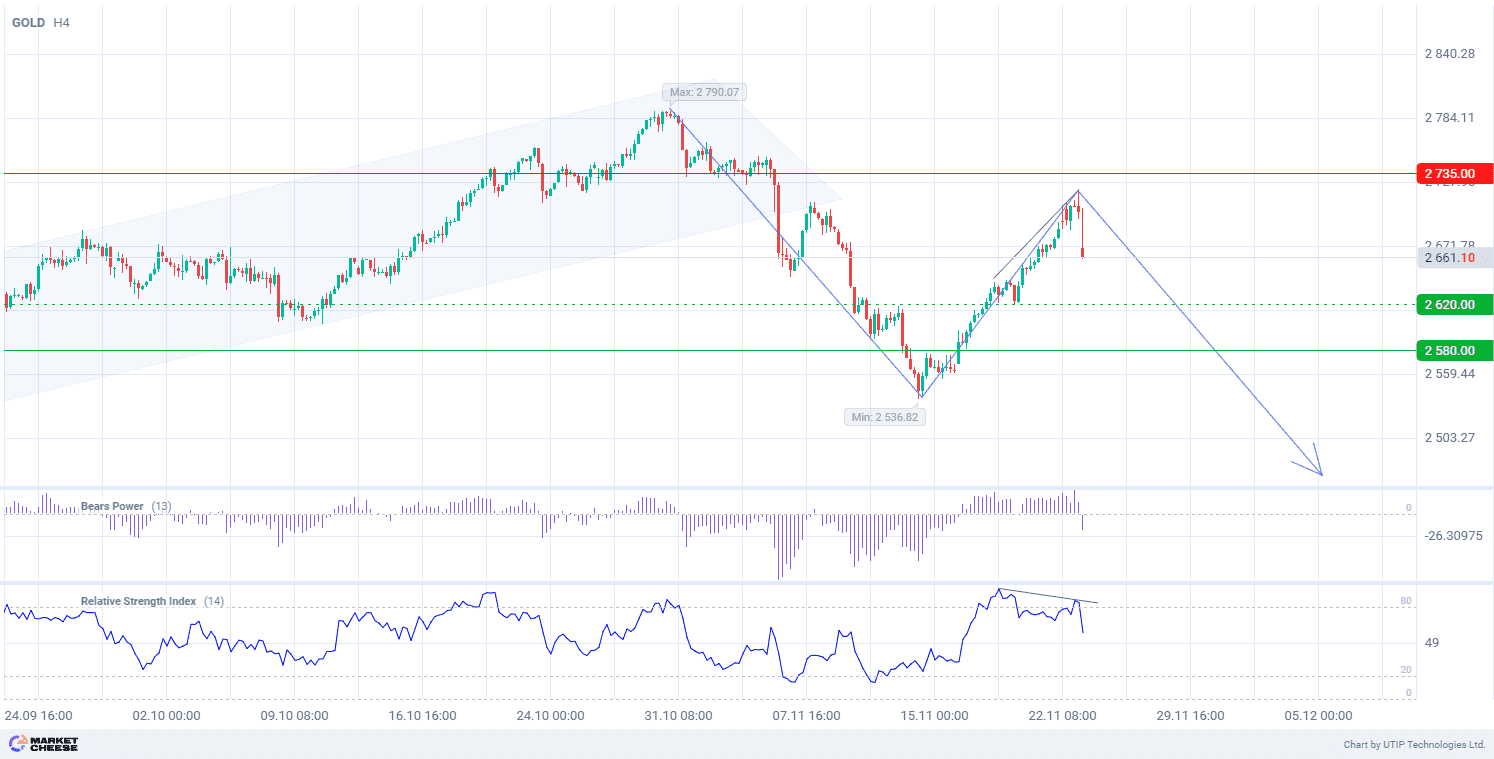Select the RSI divergence trend line
The image size is (1494, 759).
pos(1048,596)
